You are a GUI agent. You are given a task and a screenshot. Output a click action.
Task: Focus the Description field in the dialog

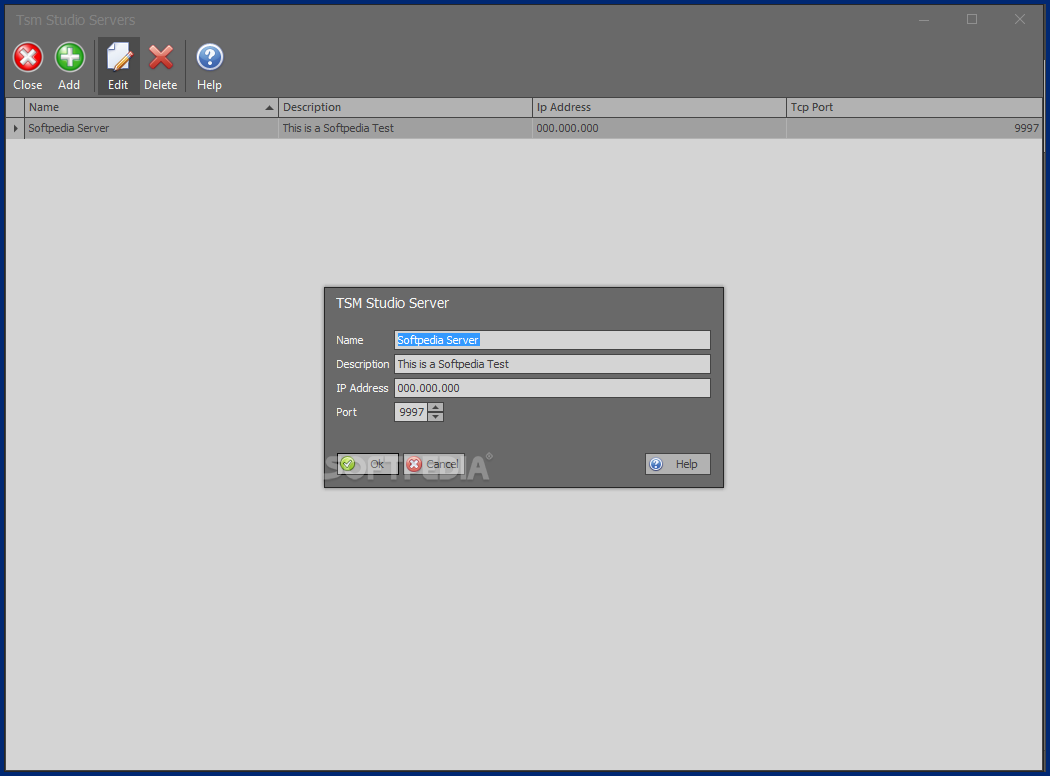[552, 364]
